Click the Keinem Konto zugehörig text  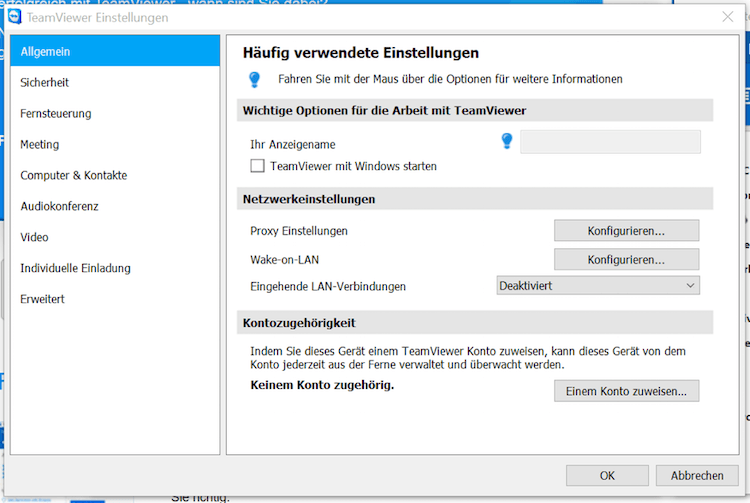pos(322,385)
